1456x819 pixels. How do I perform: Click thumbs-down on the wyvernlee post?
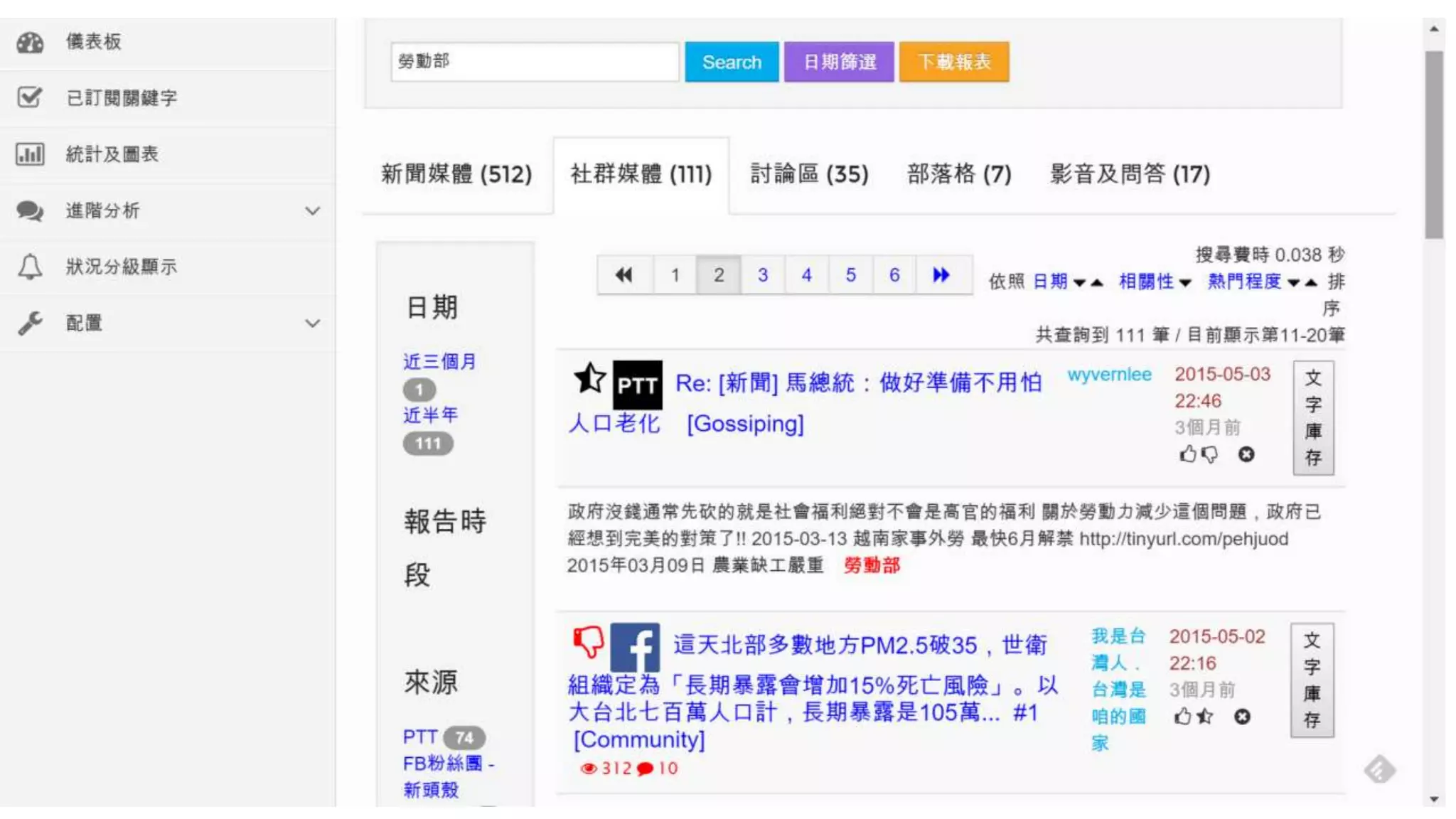pyautogui.click(x=1209, y=454)
